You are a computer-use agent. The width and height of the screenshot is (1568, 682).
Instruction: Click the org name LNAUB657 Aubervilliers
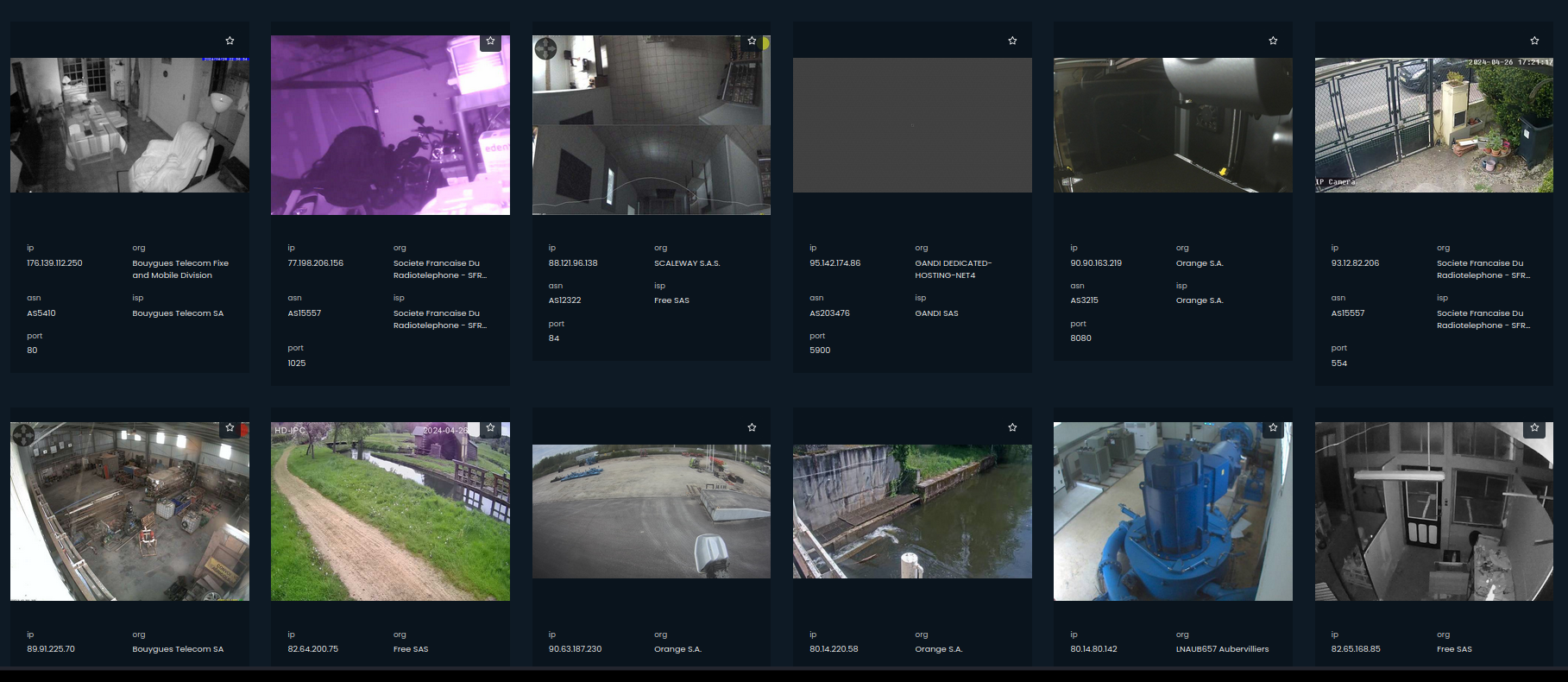[x=1222, y=649]
